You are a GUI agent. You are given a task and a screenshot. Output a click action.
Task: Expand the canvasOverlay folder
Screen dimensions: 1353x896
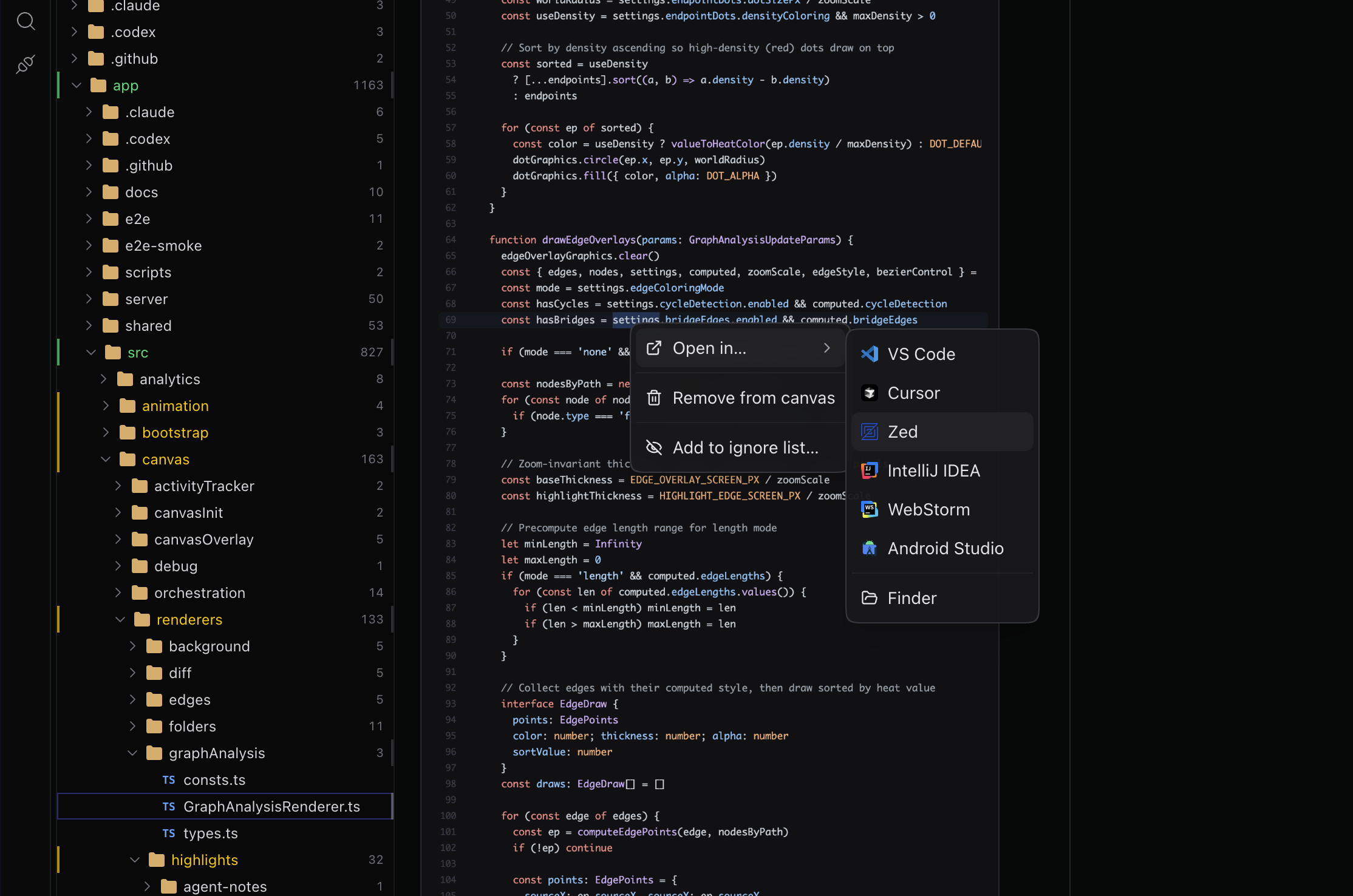click(118, 540)
